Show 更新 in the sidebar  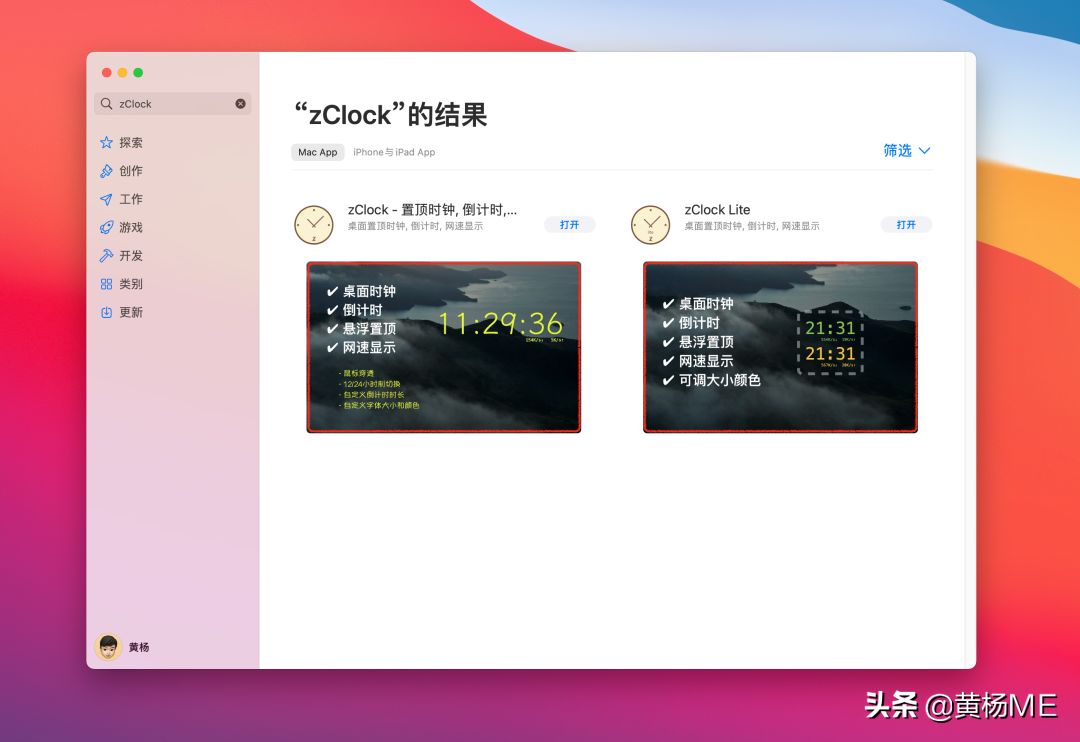pyautogui.click(x=131, y=312)
